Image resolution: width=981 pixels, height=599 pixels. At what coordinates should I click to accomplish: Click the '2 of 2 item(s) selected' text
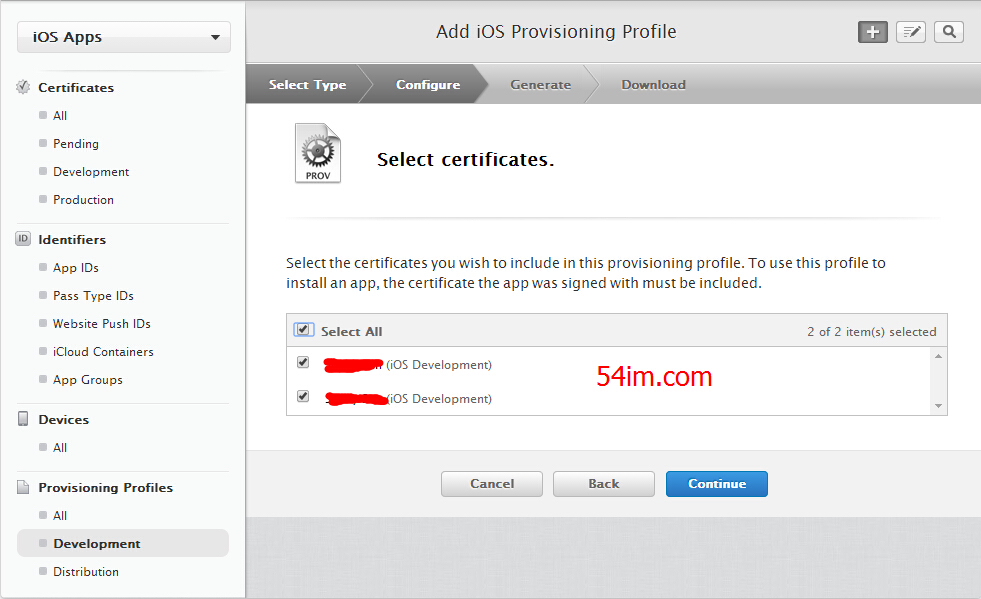pos(872,332)
